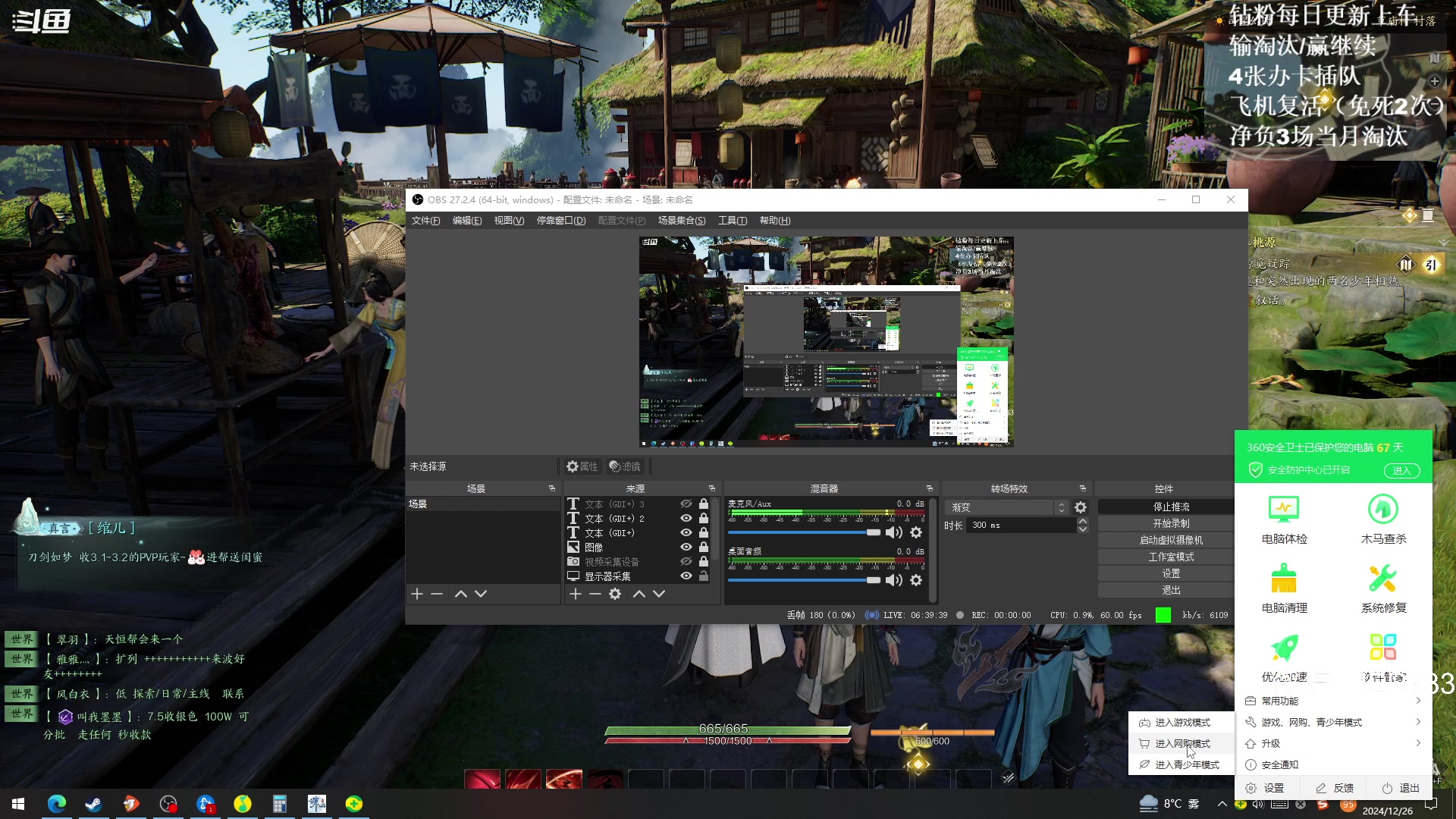The image size is (1456, 819).
Task: Open the 编辑(E) menu
Action: (x=467, y=221)
